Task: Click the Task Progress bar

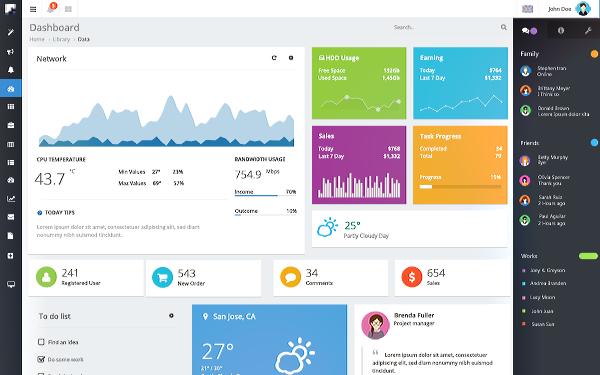Action: (x=460, y=187)
